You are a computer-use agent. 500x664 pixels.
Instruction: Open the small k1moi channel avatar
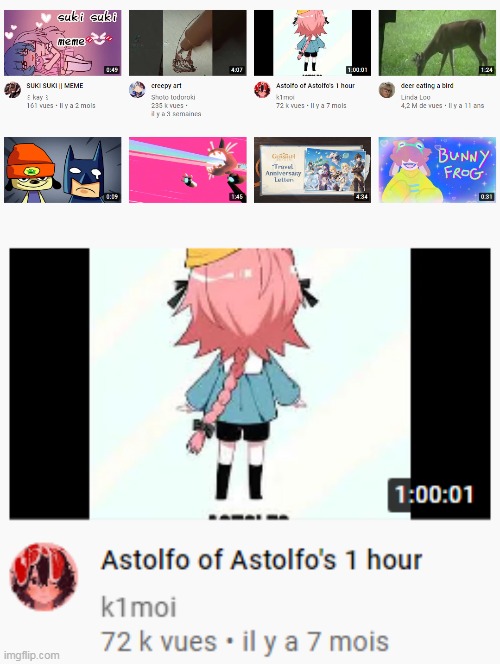pyautogui.click(x=262, y=90)
